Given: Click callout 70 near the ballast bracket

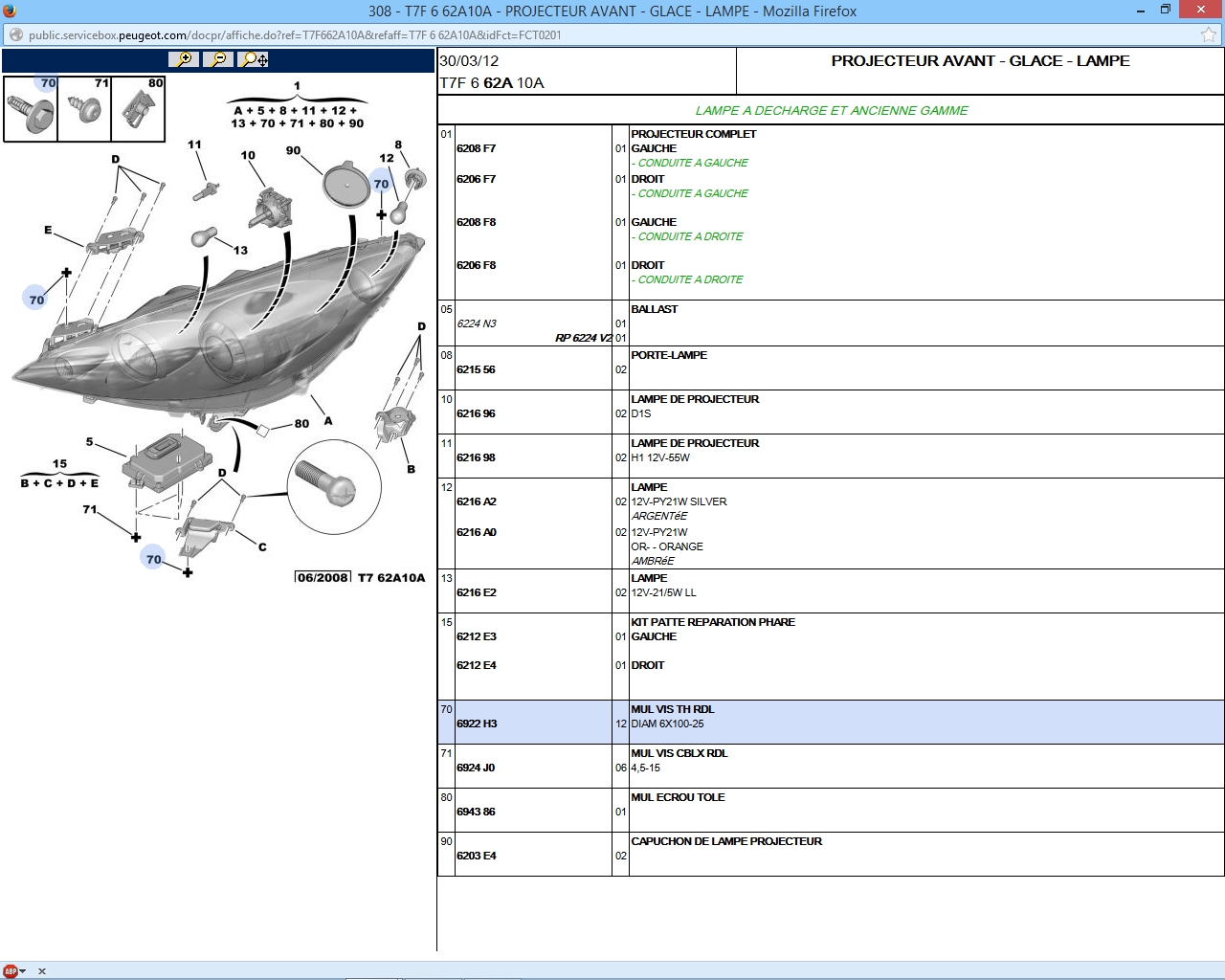Looking at the screenshot, I should pos(153,559).
